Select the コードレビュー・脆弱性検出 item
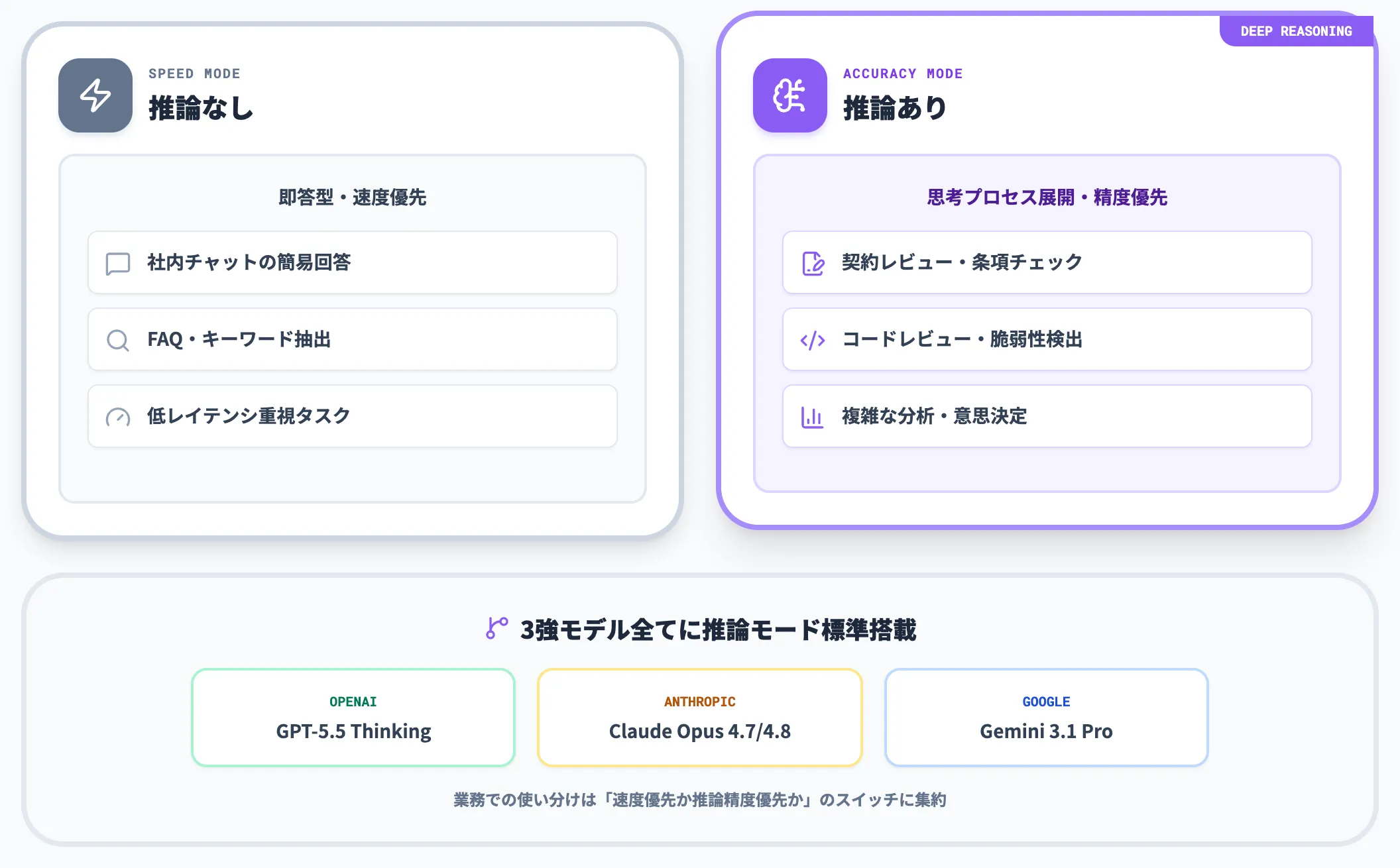1400x868 pixels. point(1047,339)
